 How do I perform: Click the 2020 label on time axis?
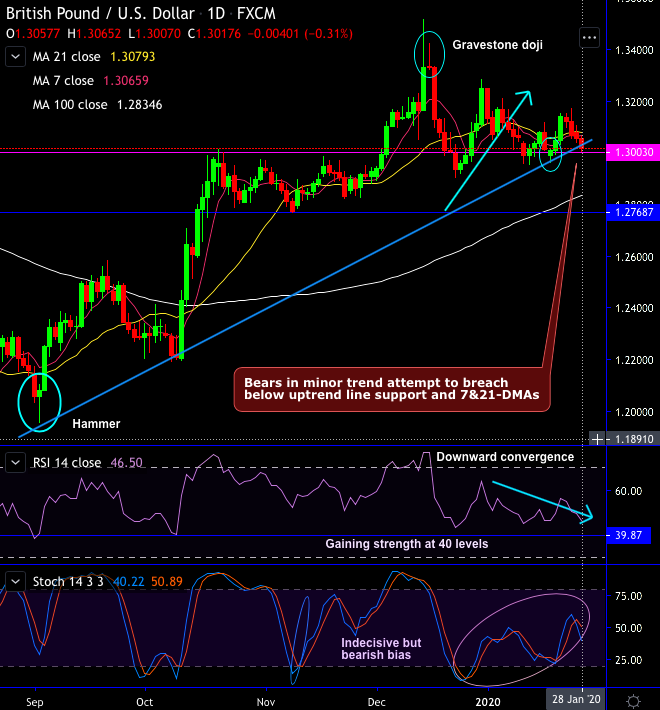tap(488, 702)
